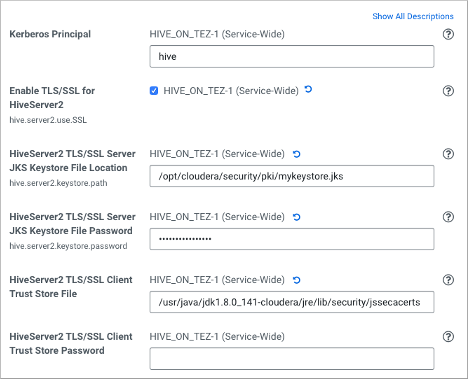Reset Enable TLS/SSL setting to default
Viewport: 468px width, 379px height.
point(308,89)
